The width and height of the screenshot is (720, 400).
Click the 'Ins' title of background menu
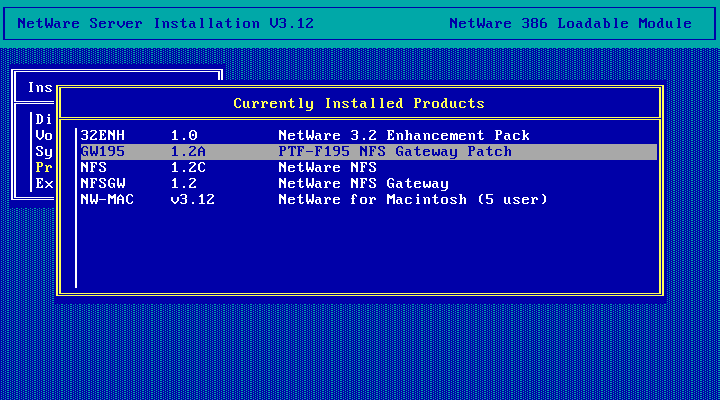[40, 87]
